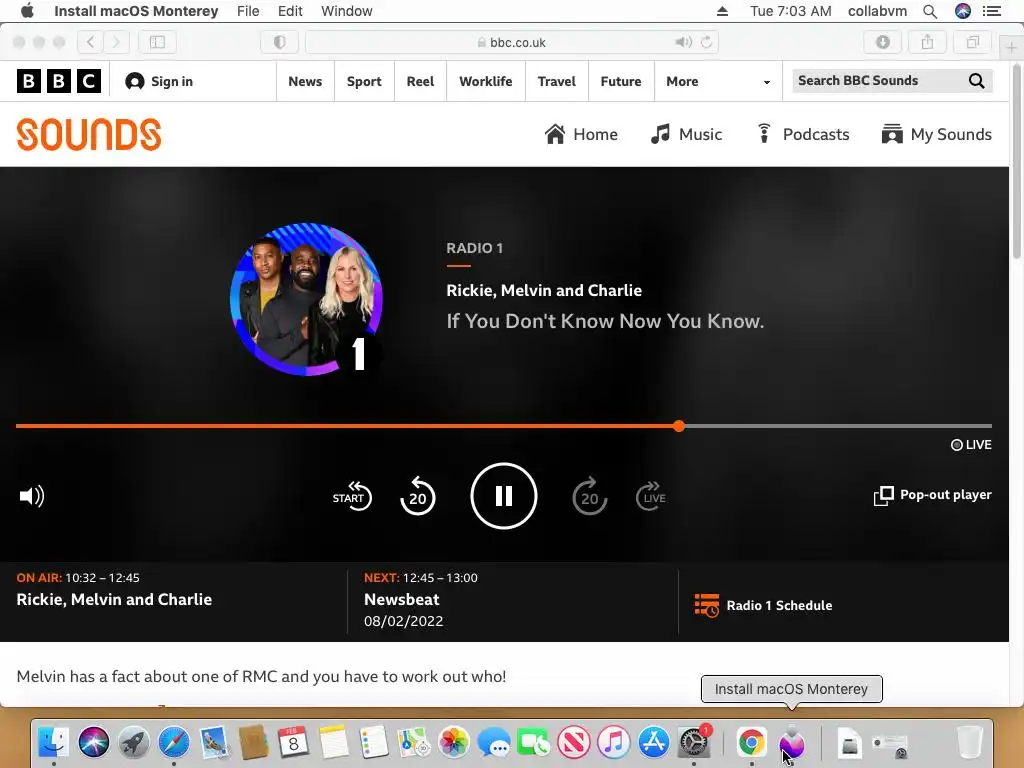Open the Pop-out player
1024x768 pixels.
pyautogui.click(x=933, y=495)
